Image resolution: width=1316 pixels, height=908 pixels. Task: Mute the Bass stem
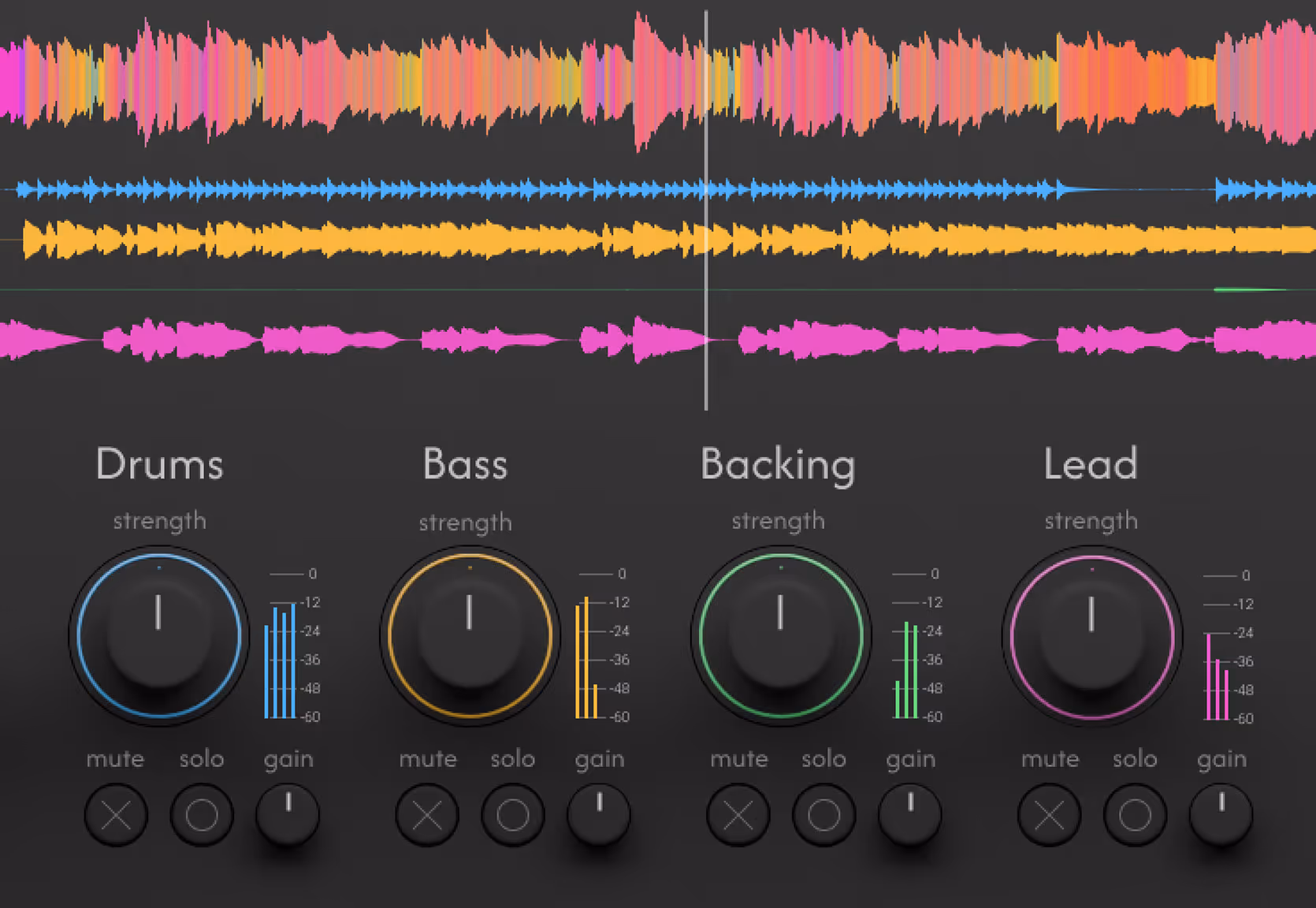(427, 815)
